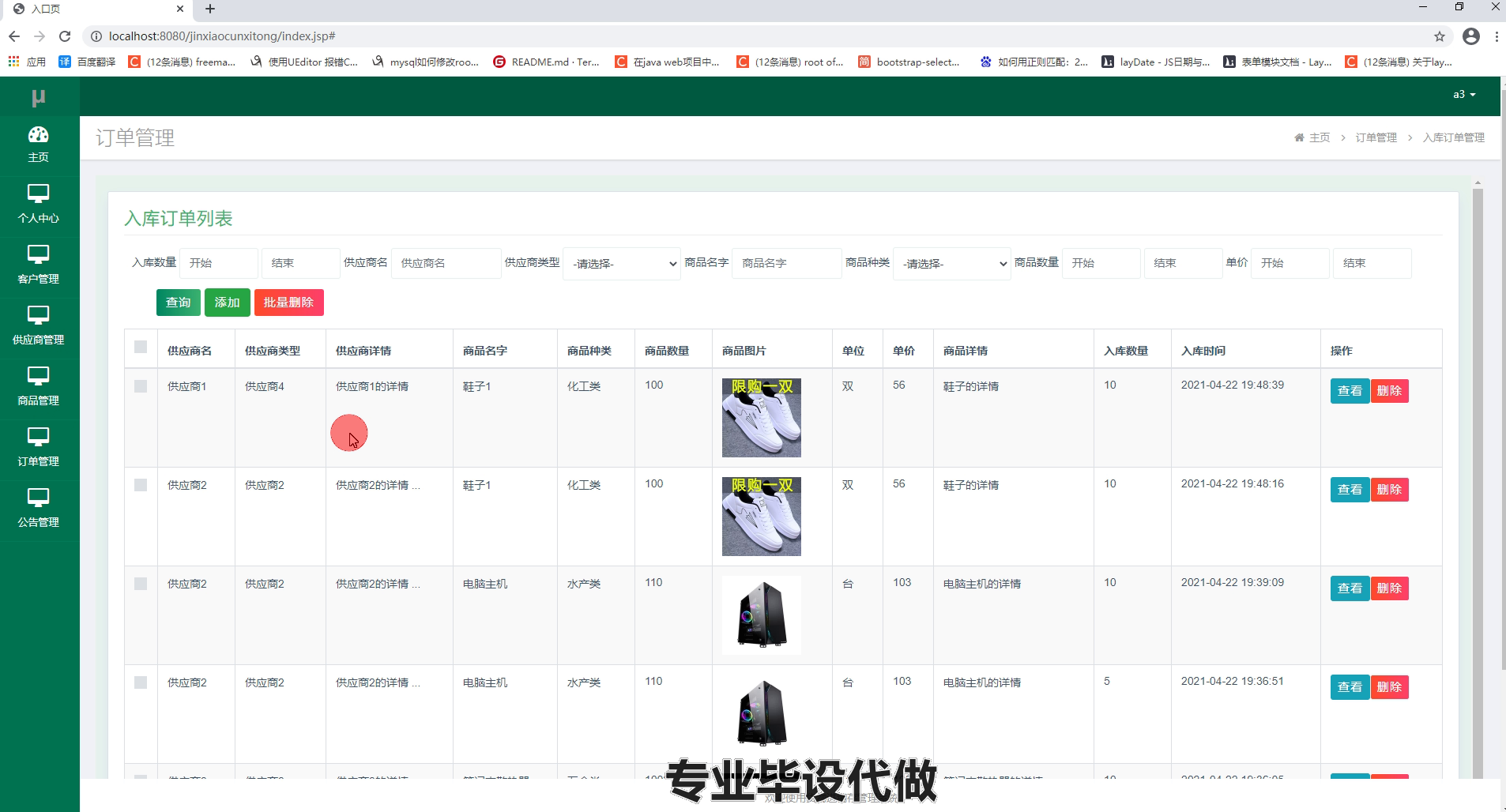Go to 主页 breadcrumb
This screenshot has width=1506, height=812.
tap(1312, 137)
